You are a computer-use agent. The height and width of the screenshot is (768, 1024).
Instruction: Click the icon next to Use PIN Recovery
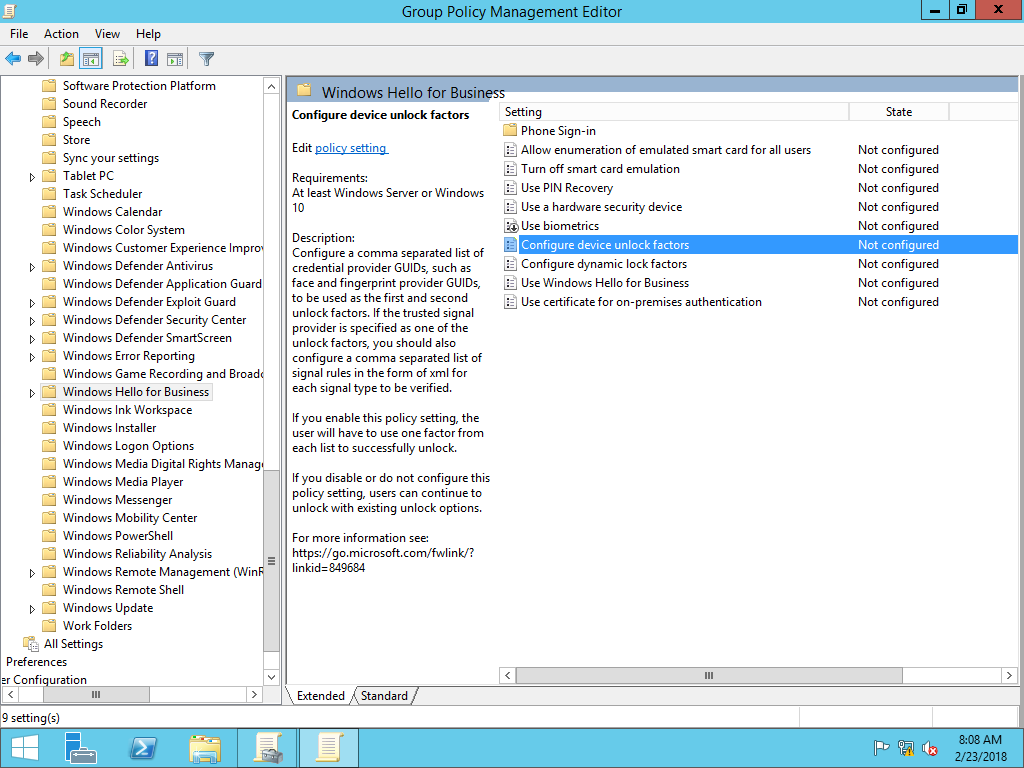511,188
